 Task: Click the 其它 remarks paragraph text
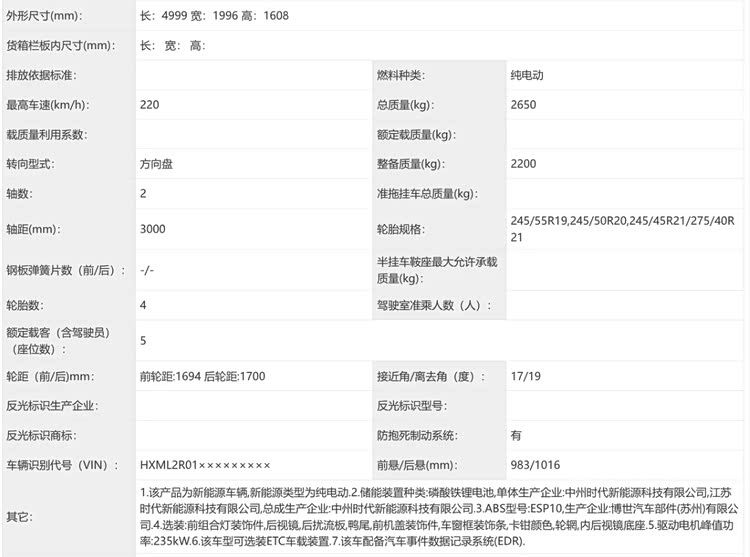pos(438,516)
